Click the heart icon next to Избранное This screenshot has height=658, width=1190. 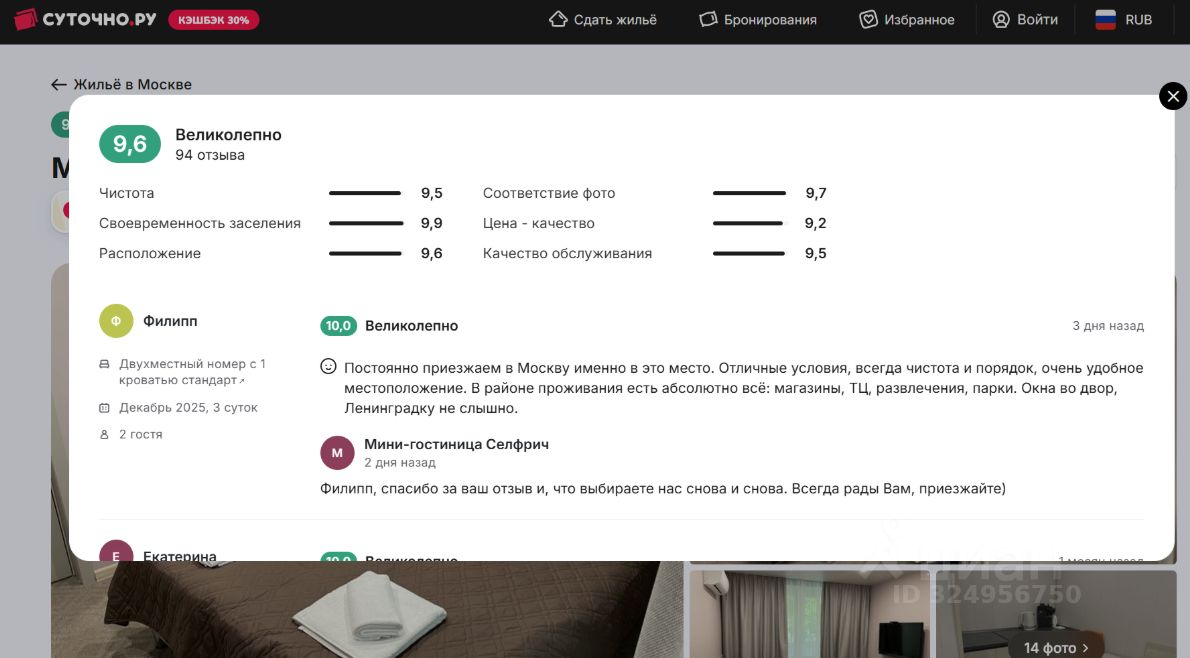point(868,20)
